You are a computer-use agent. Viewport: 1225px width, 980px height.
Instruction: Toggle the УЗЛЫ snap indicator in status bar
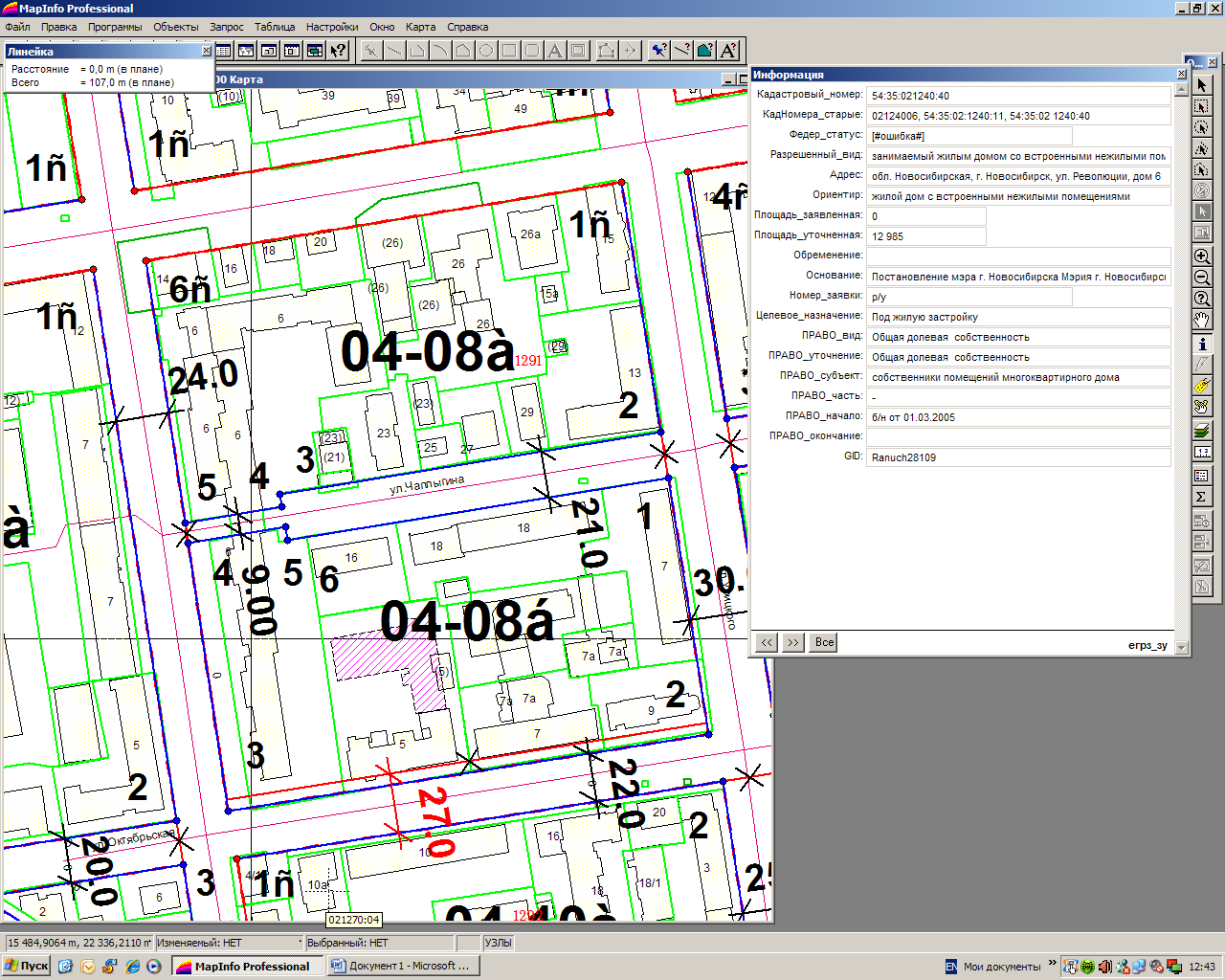499,943
